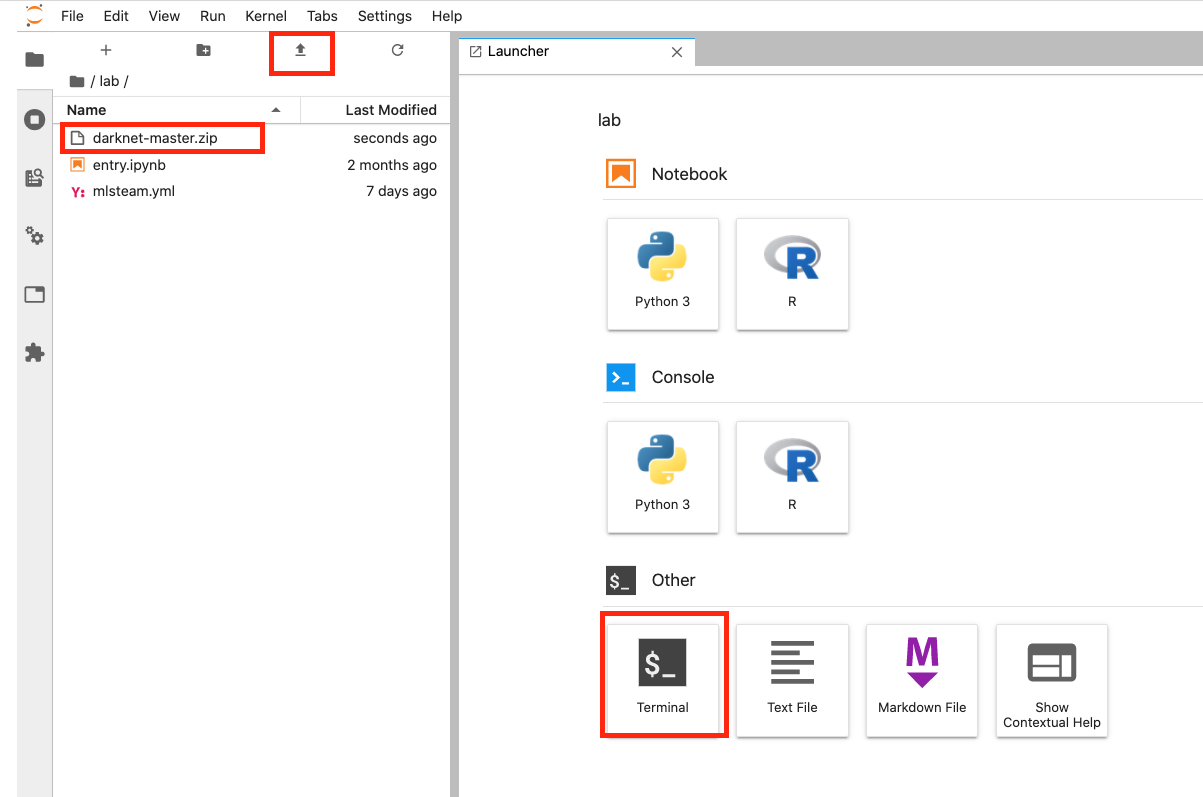
Task: Start an R console
Action: coord(792,477)
